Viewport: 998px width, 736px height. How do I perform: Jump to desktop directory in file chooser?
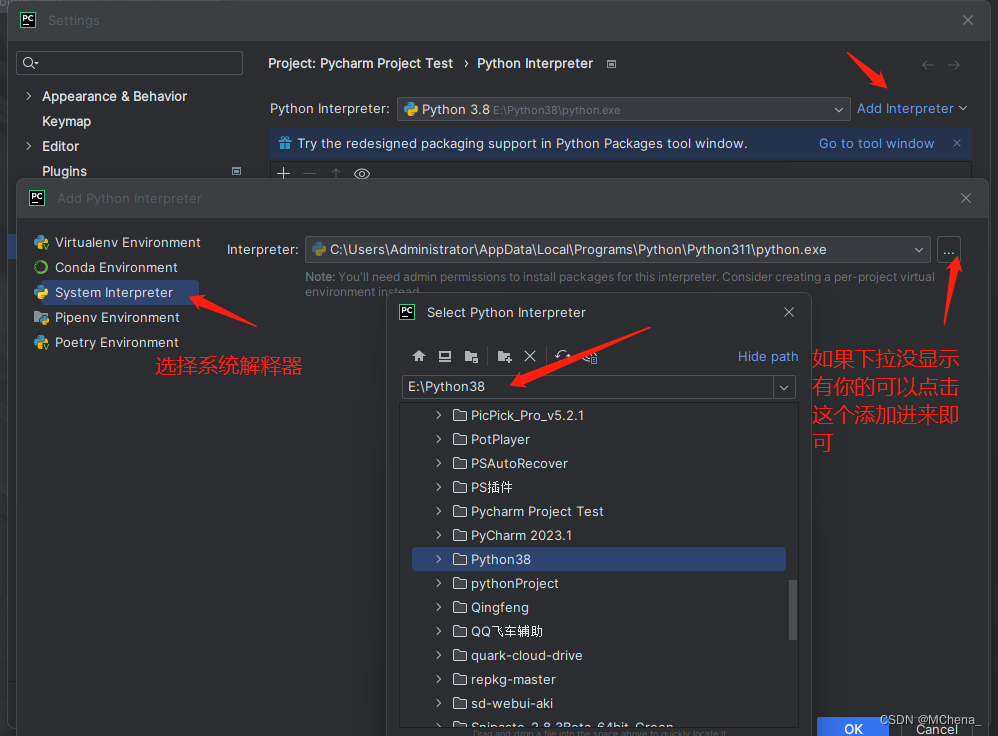445,356
